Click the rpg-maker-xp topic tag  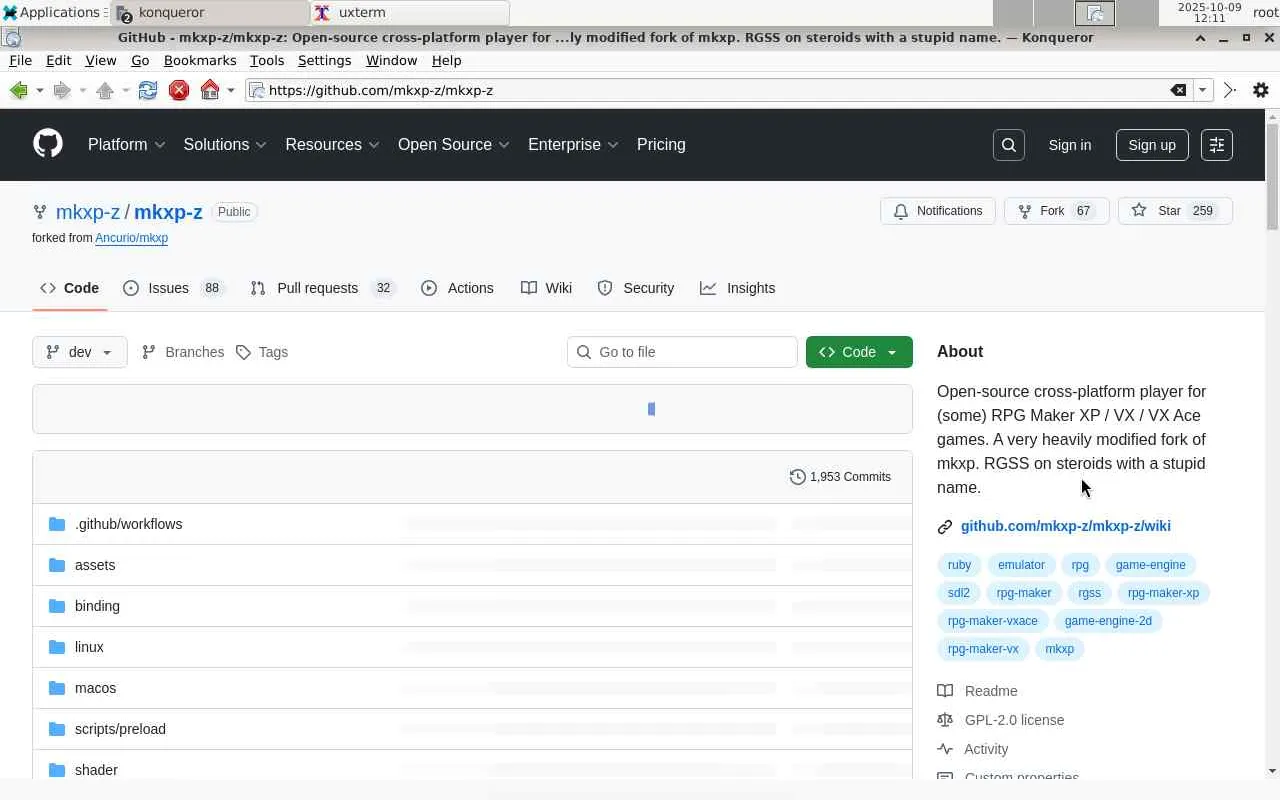click(x=1163, y=593)
